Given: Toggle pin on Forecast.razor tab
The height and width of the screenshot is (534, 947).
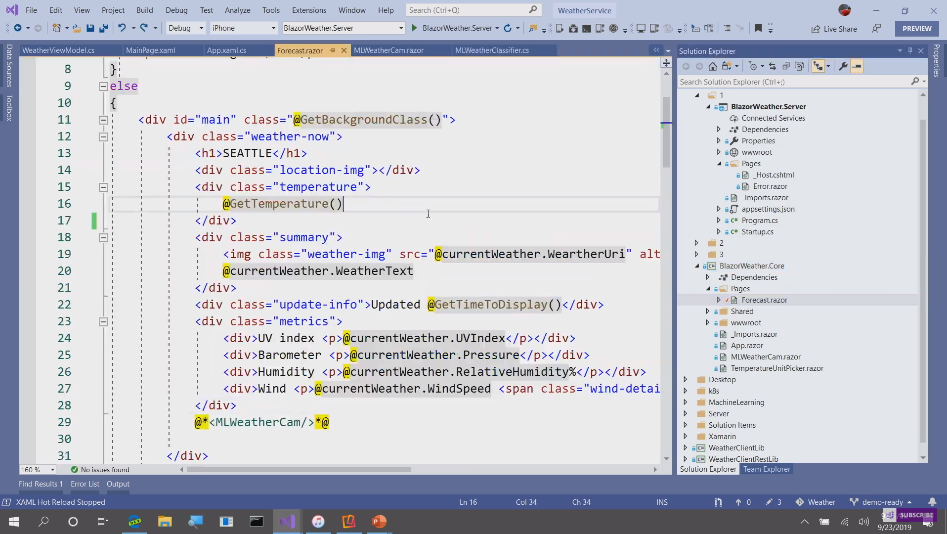Looking at the screenshot, I should click(x=333, y=50).
